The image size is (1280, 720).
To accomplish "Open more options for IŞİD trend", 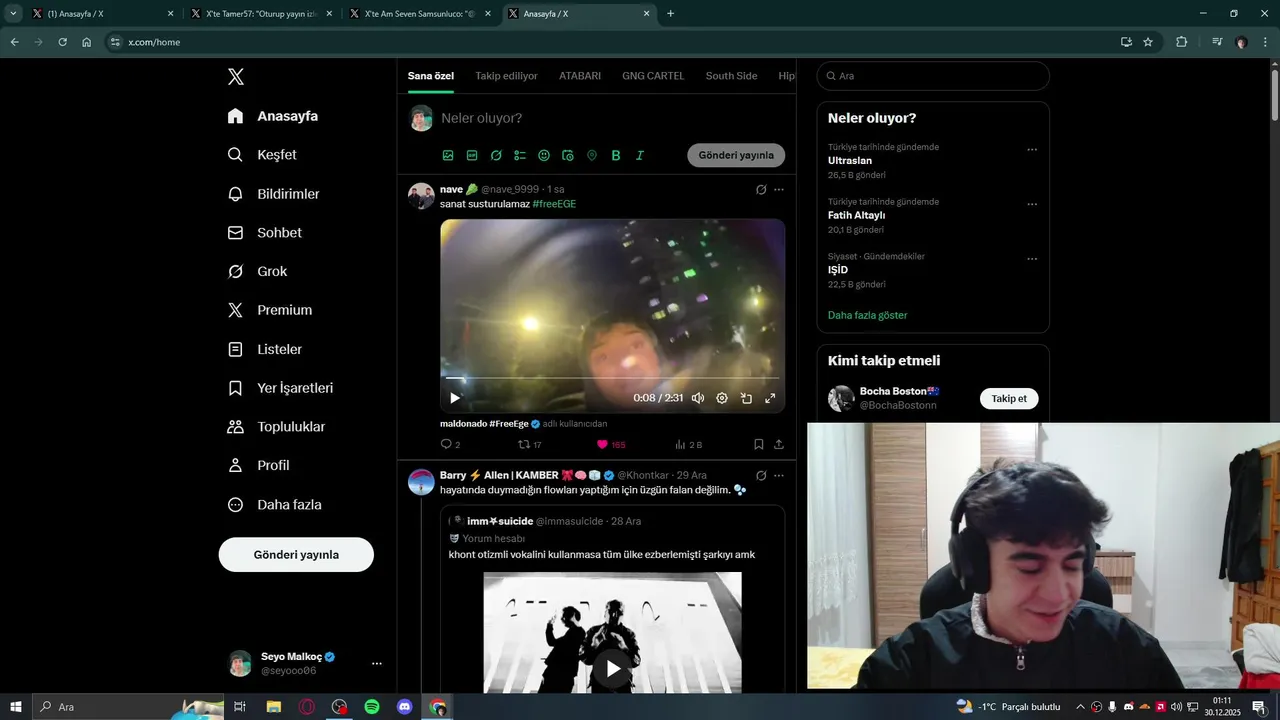I will tap(1032, 259).
